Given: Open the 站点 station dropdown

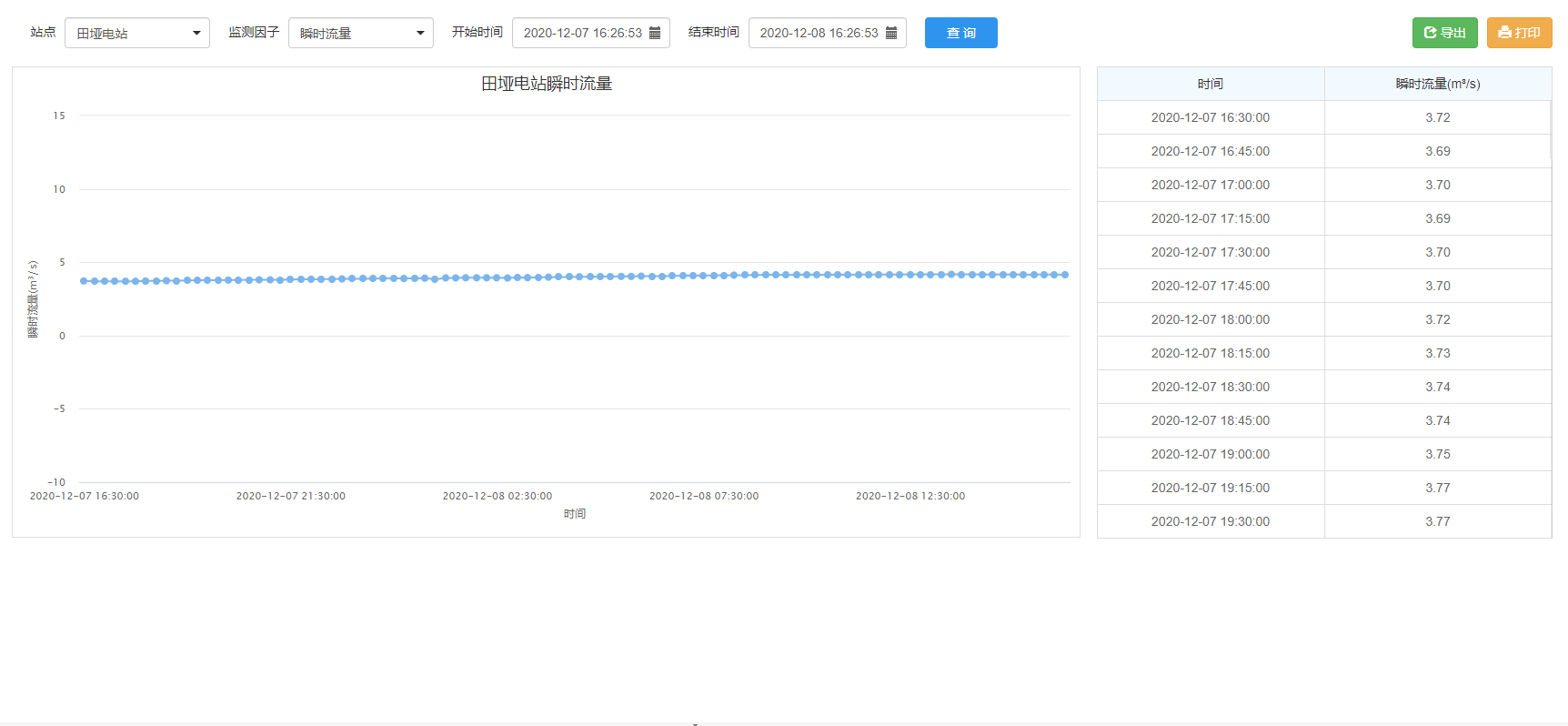Looking at the screenshot, I should click(x=137, y=33).
